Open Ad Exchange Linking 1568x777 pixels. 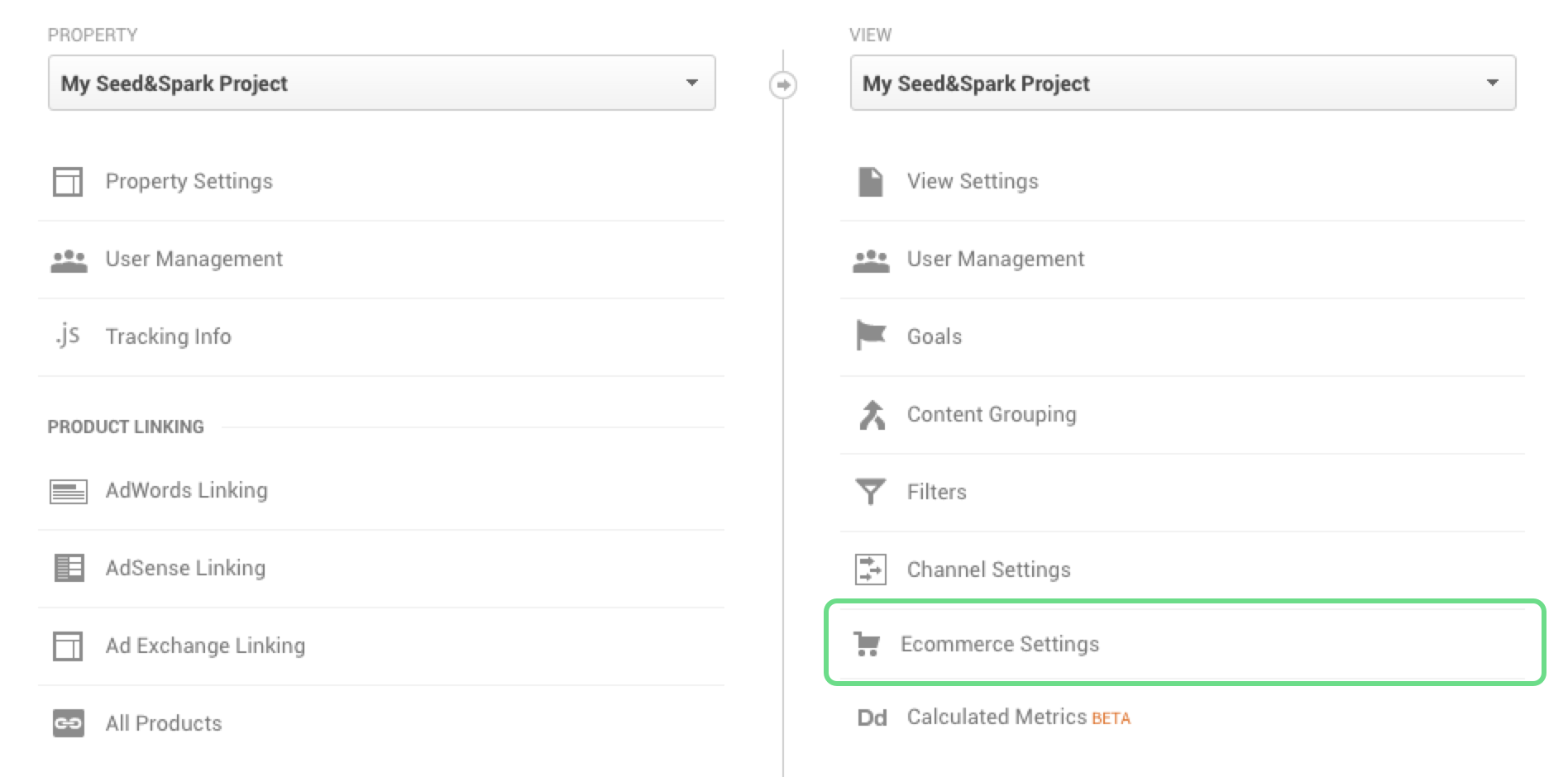coord(205,646)
